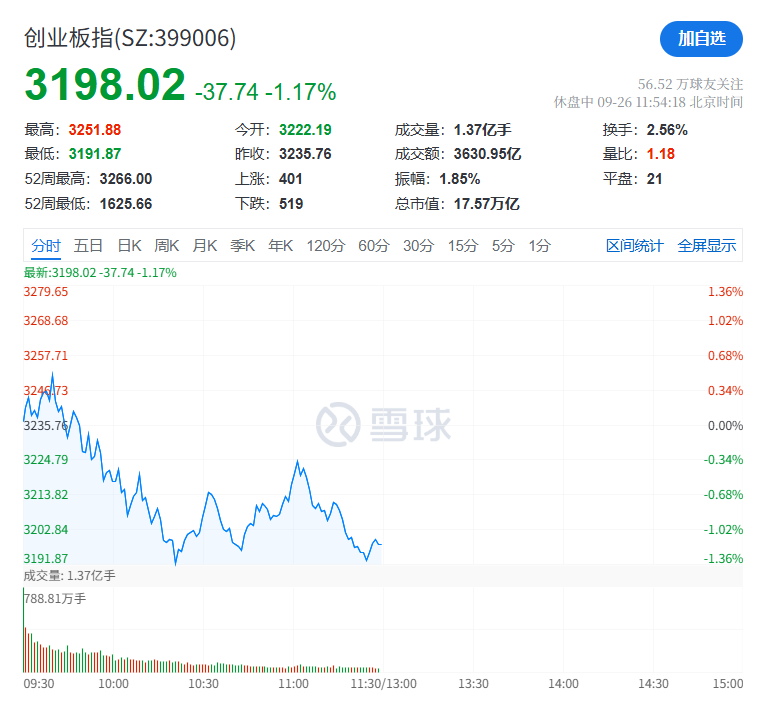Select the 月K monthly chart tab

click(x=205, y=246)
